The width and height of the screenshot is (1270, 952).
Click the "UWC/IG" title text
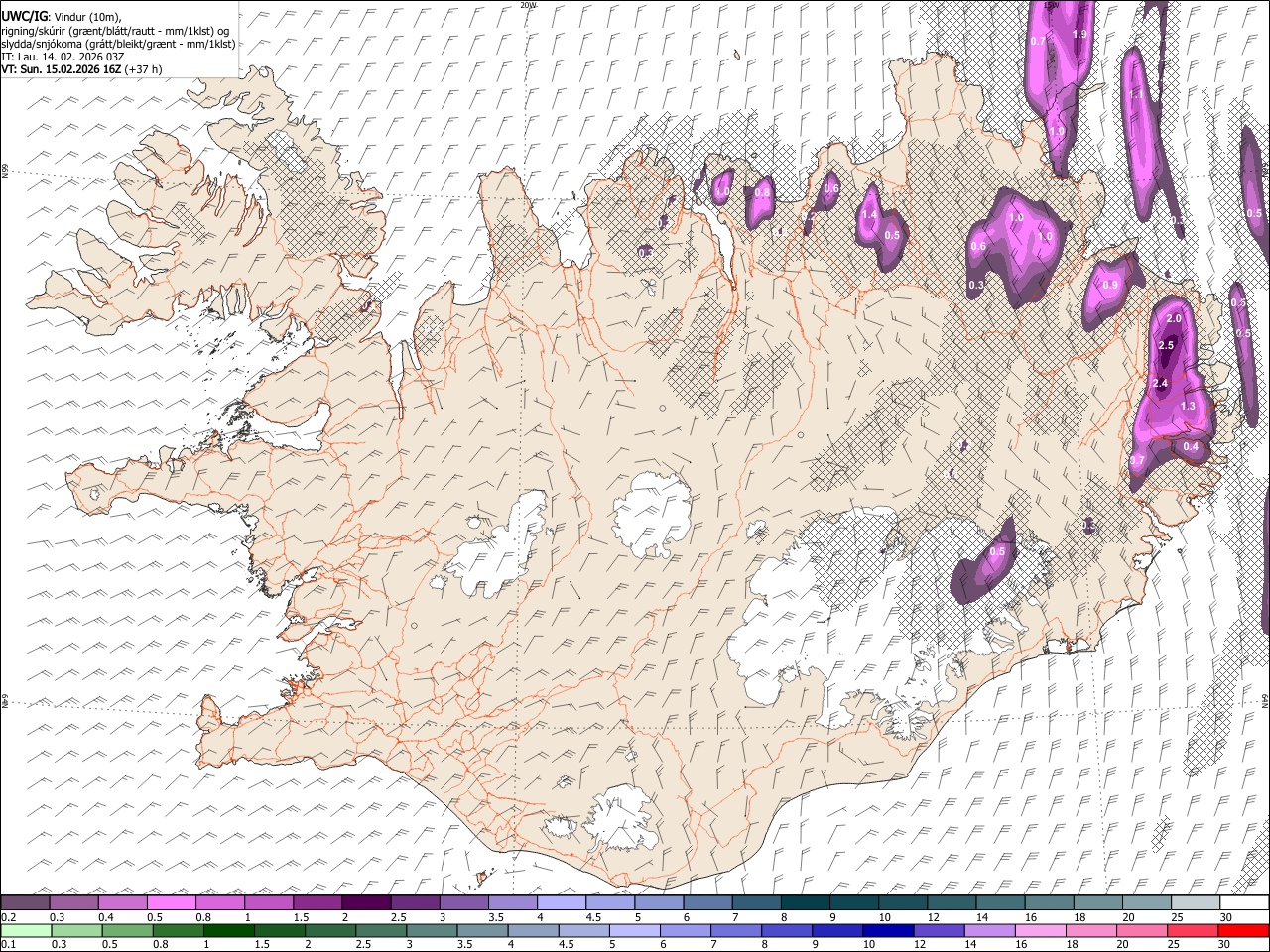24,16
